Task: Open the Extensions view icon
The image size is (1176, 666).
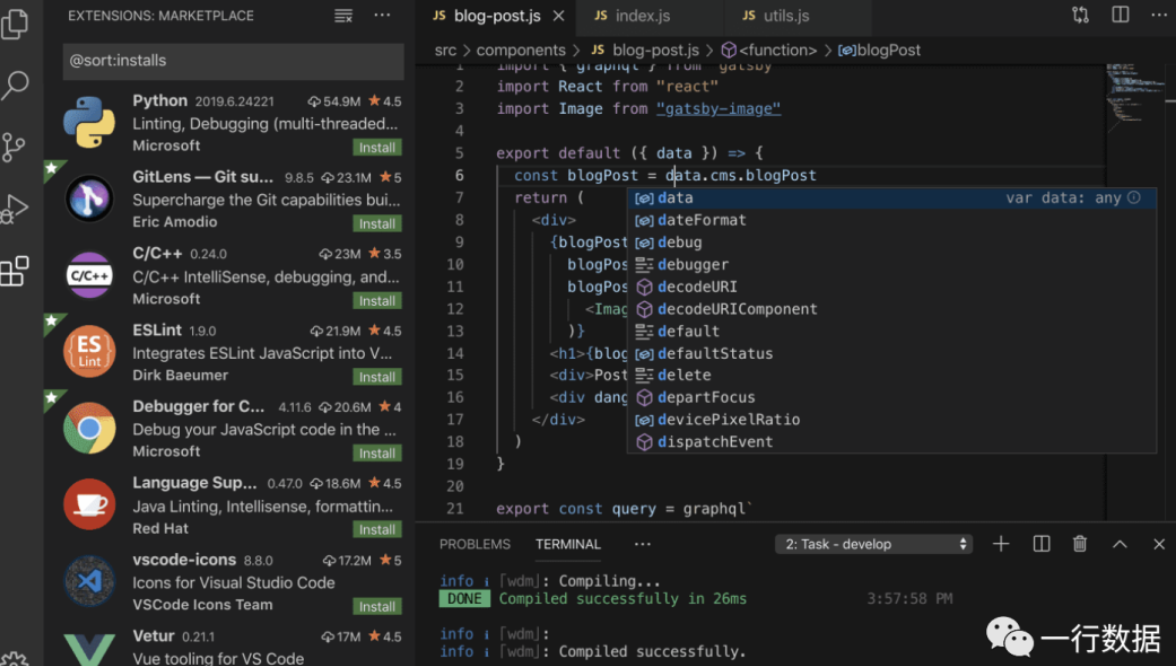Action: [15, 271]
